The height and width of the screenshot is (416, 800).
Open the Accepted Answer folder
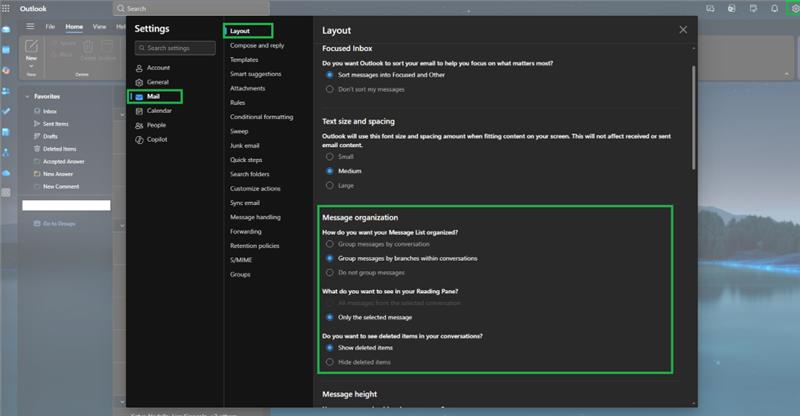pyautogui.click(x=63, y=161)
